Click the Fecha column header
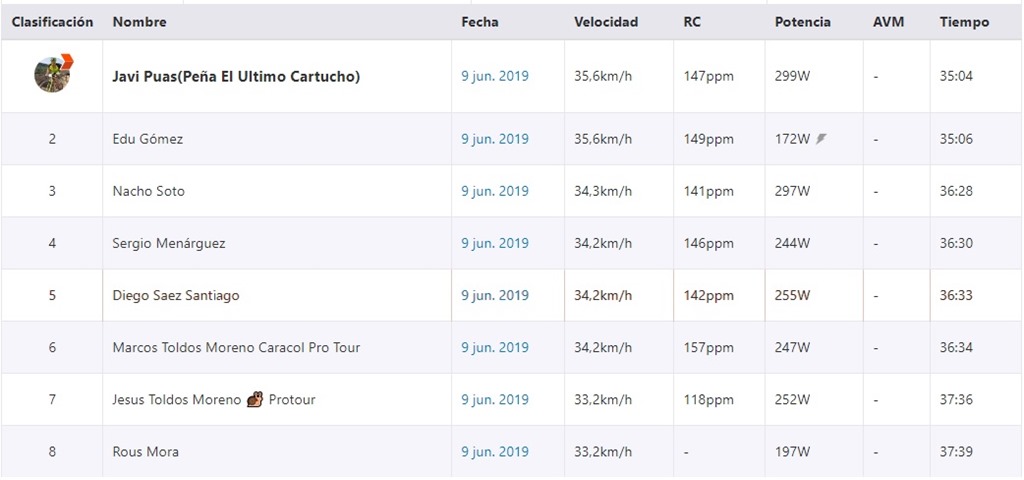 pos(480,22)
